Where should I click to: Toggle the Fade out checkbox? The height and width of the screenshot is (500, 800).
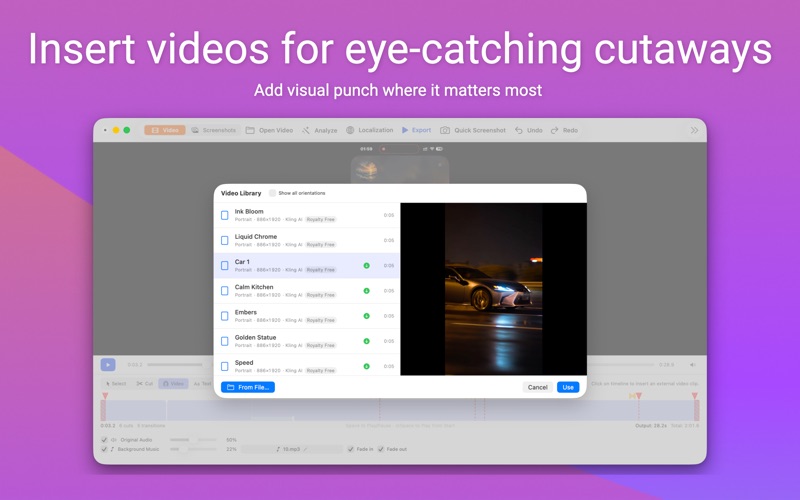(381, 449)
